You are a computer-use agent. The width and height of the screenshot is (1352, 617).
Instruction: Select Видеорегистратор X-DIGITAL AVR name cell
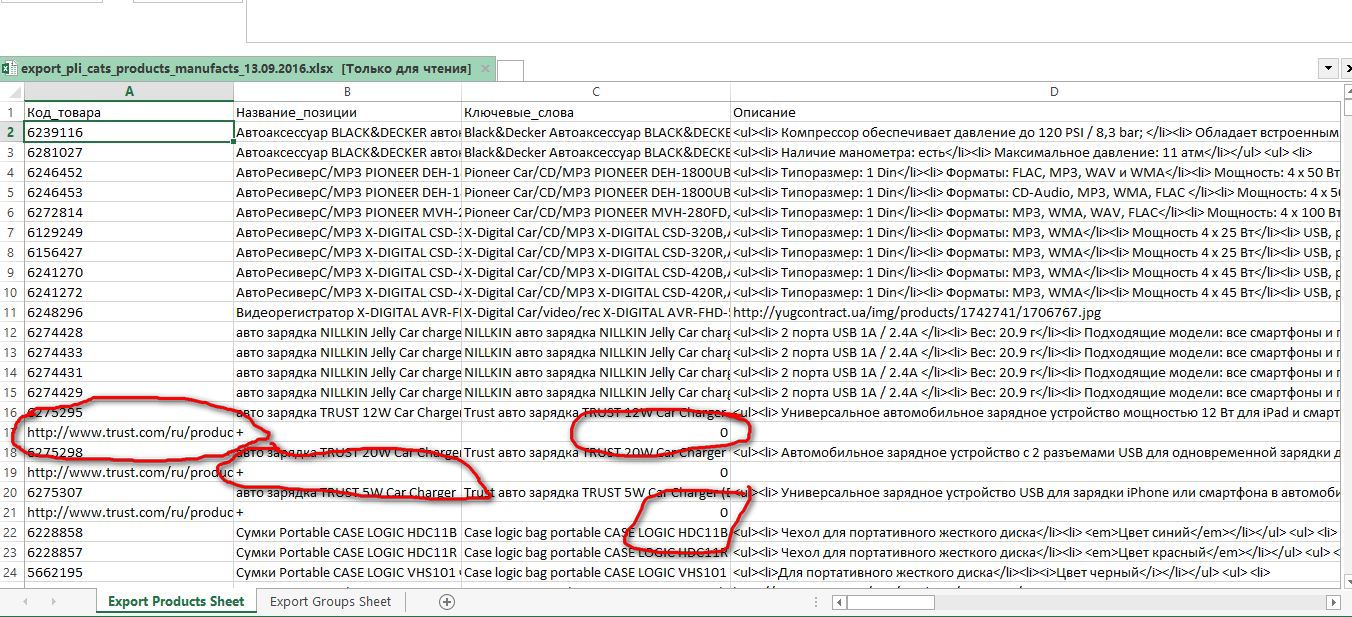coord(347,312)
